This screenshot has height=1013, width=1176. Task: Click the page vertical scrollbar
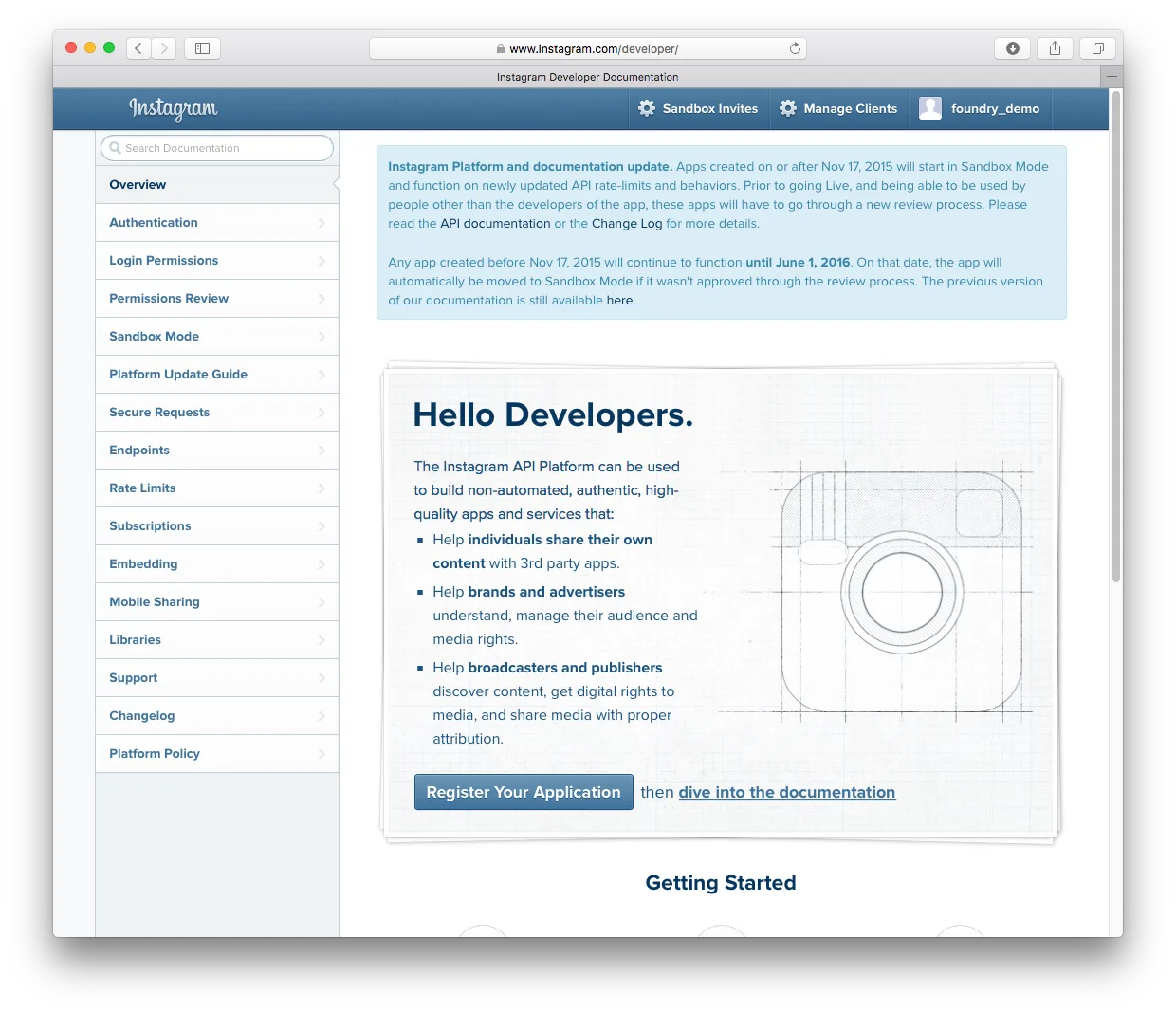(1116, 337)
